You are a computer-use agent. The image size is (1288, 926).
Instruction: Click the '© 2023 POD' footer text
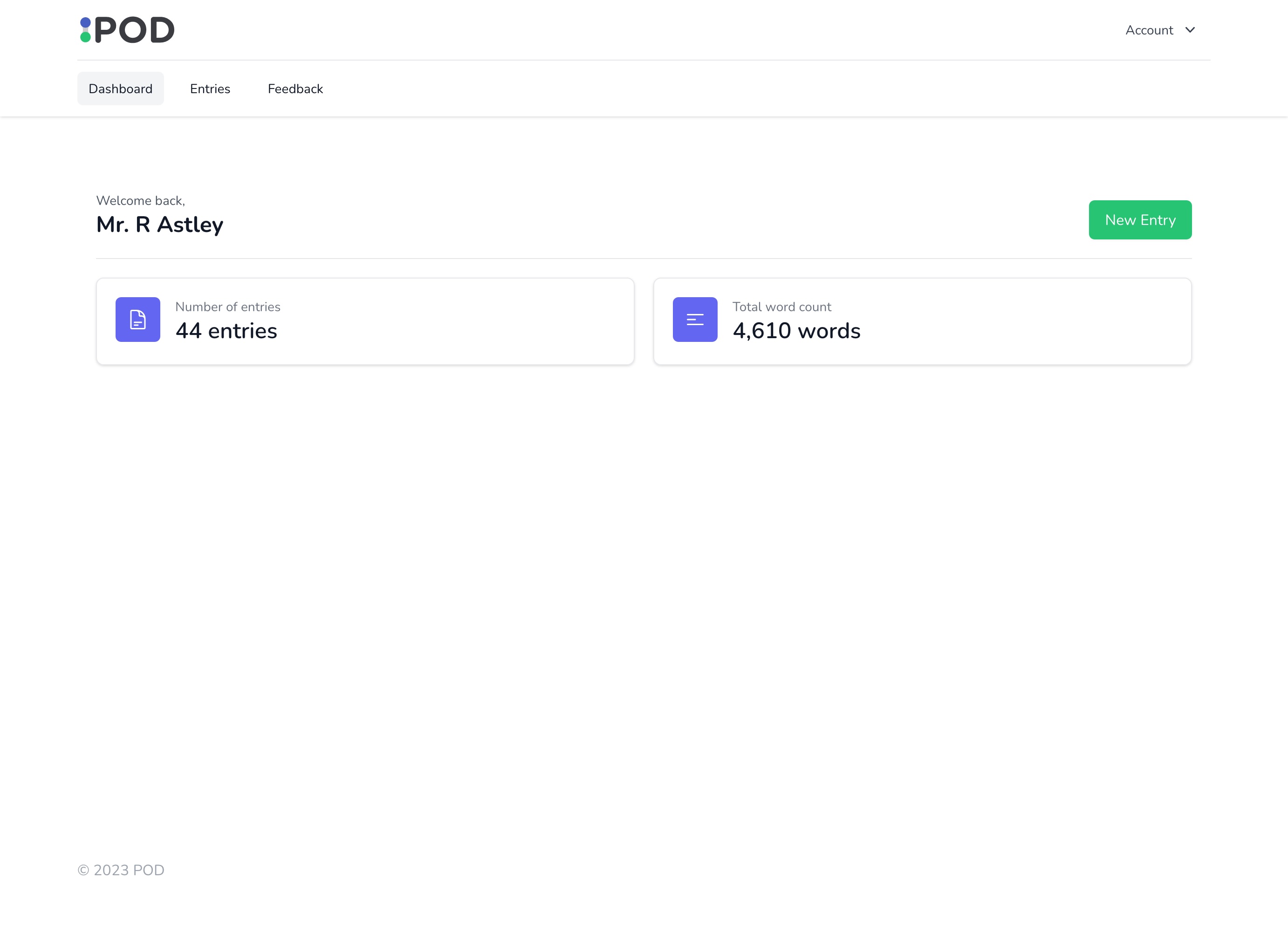[x=121, y=870]
